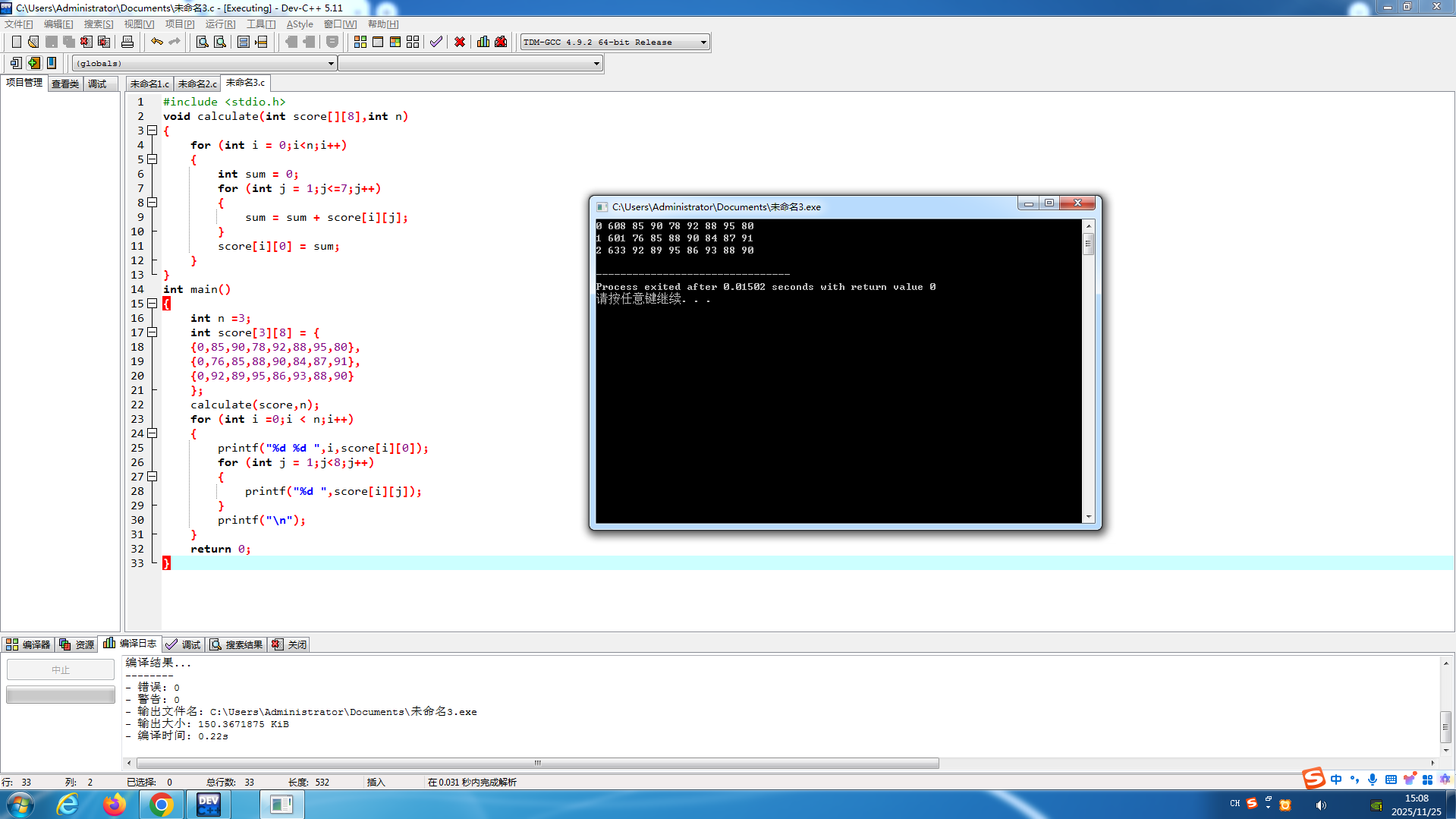This screenshot has height=819, width=1456.
Task: Open Firefox from the taskbar
Action: coord(115,805)
